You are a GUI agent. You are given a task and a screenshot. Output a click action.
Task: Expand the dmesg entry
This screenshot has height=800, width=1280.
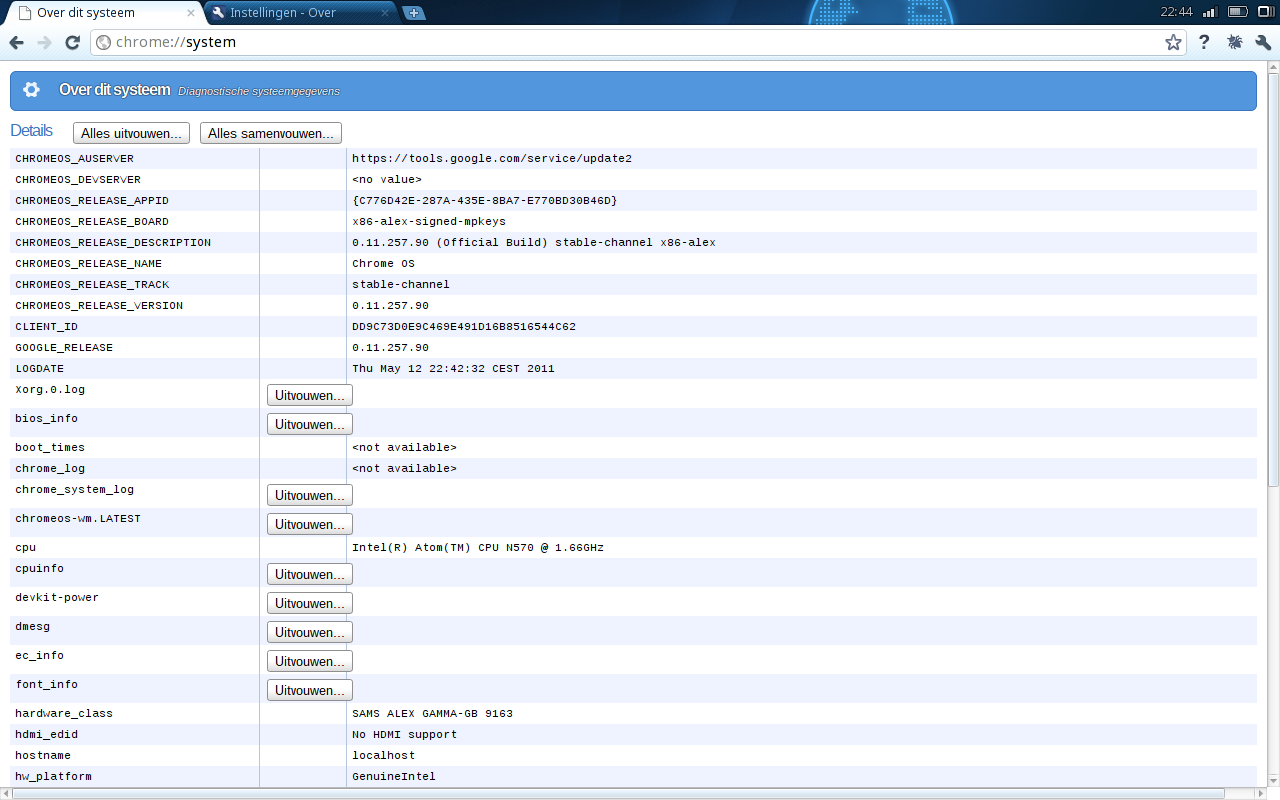pos(310,632)
